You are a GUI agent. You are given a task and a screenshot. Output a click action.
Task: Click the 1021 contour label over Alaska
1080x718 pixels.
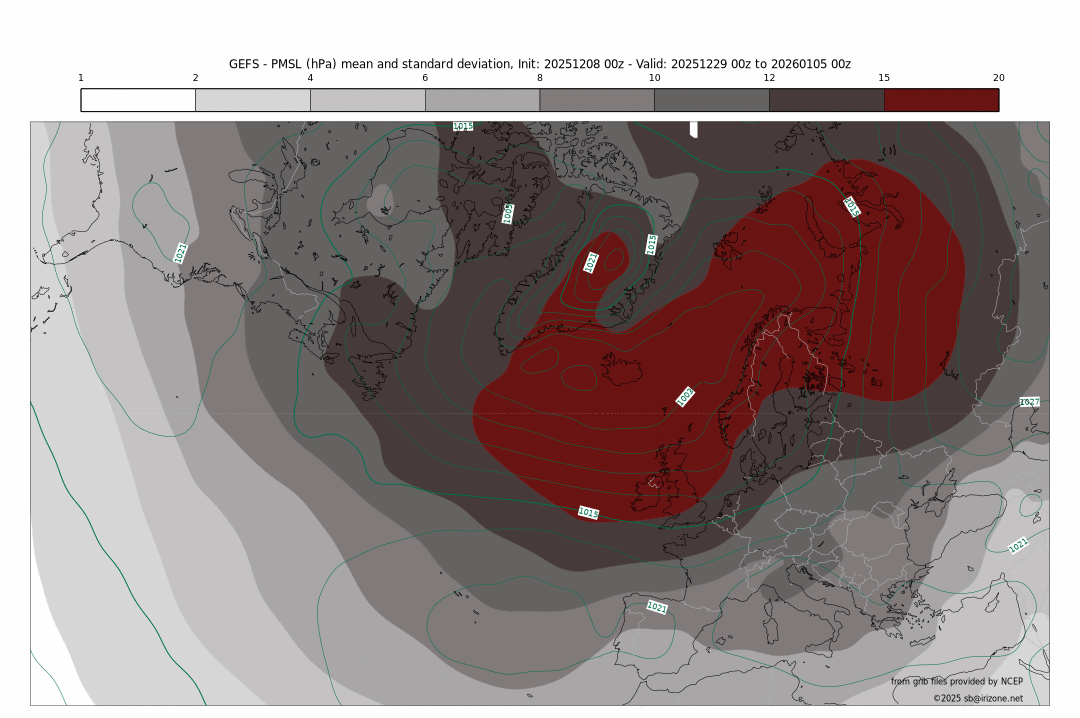(180, 253)
